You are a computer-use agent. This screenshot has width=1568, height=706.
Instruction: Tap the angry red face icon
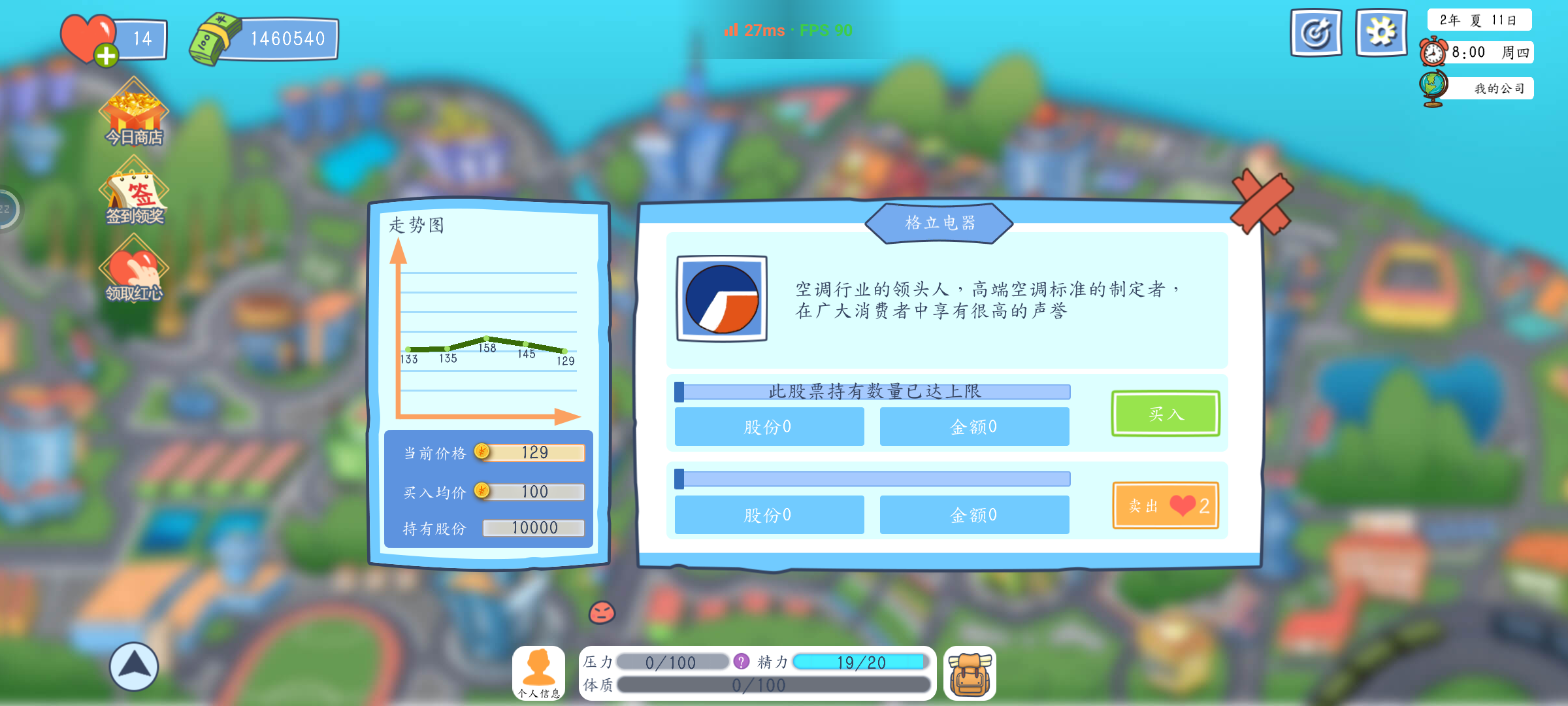click(602, 613)
